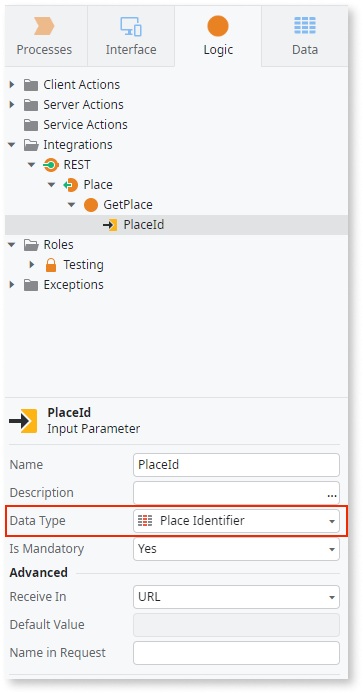Click the Testing role lock icon
This screenshot has height=694, width=363.
(51, 265)
